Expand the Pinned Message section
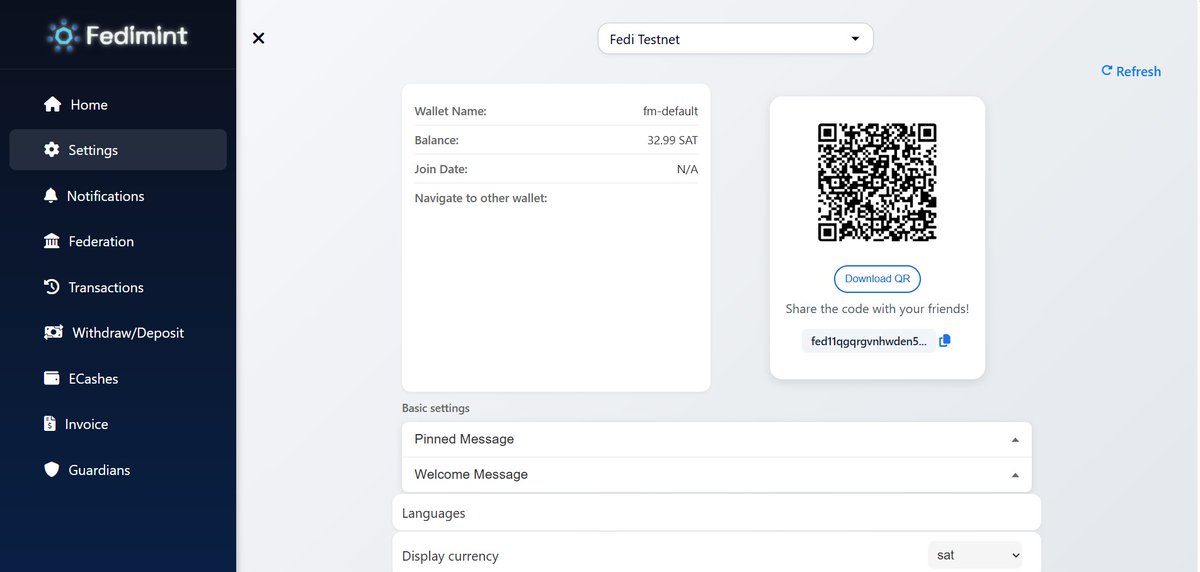Viewport: 1200px width, 572px height. click(716, 439)
